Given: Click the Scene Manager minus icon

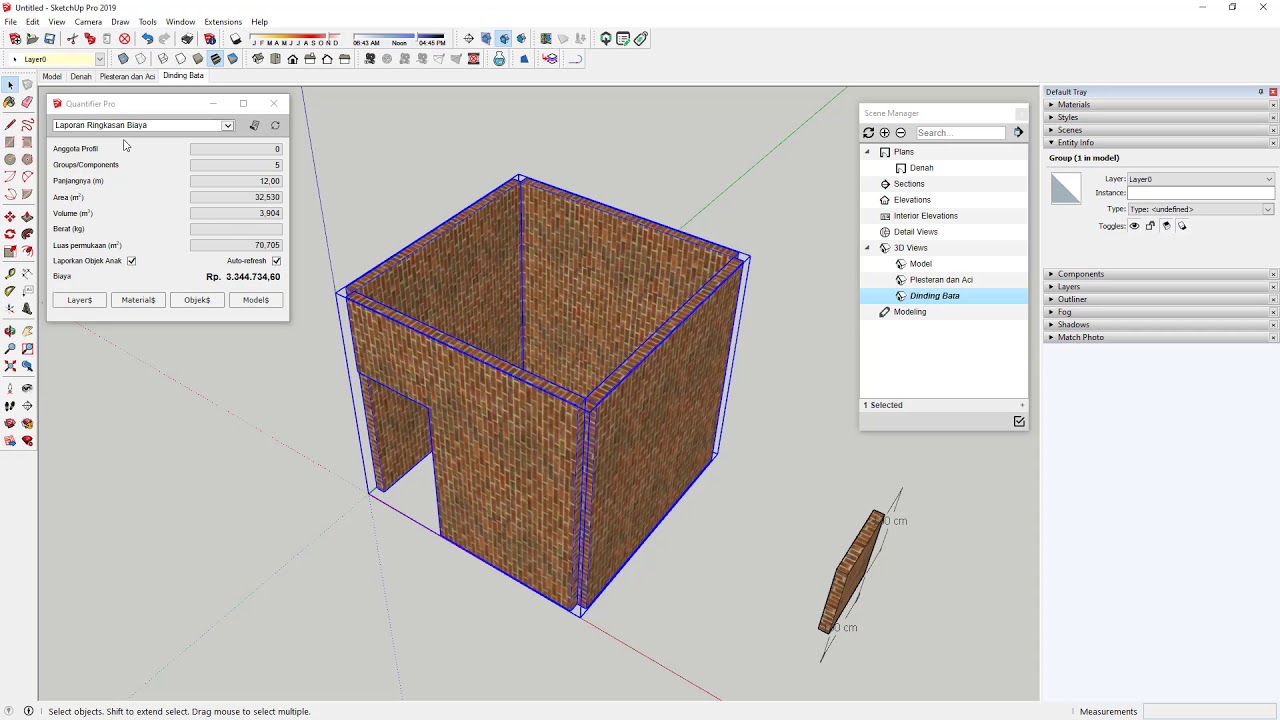Looking at the screenshot, I should pos(900,132).
